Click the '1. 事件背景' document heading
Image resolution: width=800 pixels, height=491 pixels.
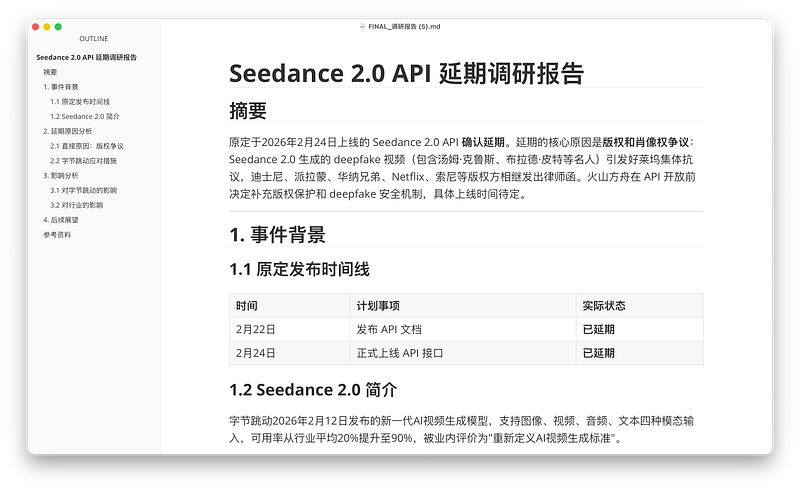pos(277,235)
